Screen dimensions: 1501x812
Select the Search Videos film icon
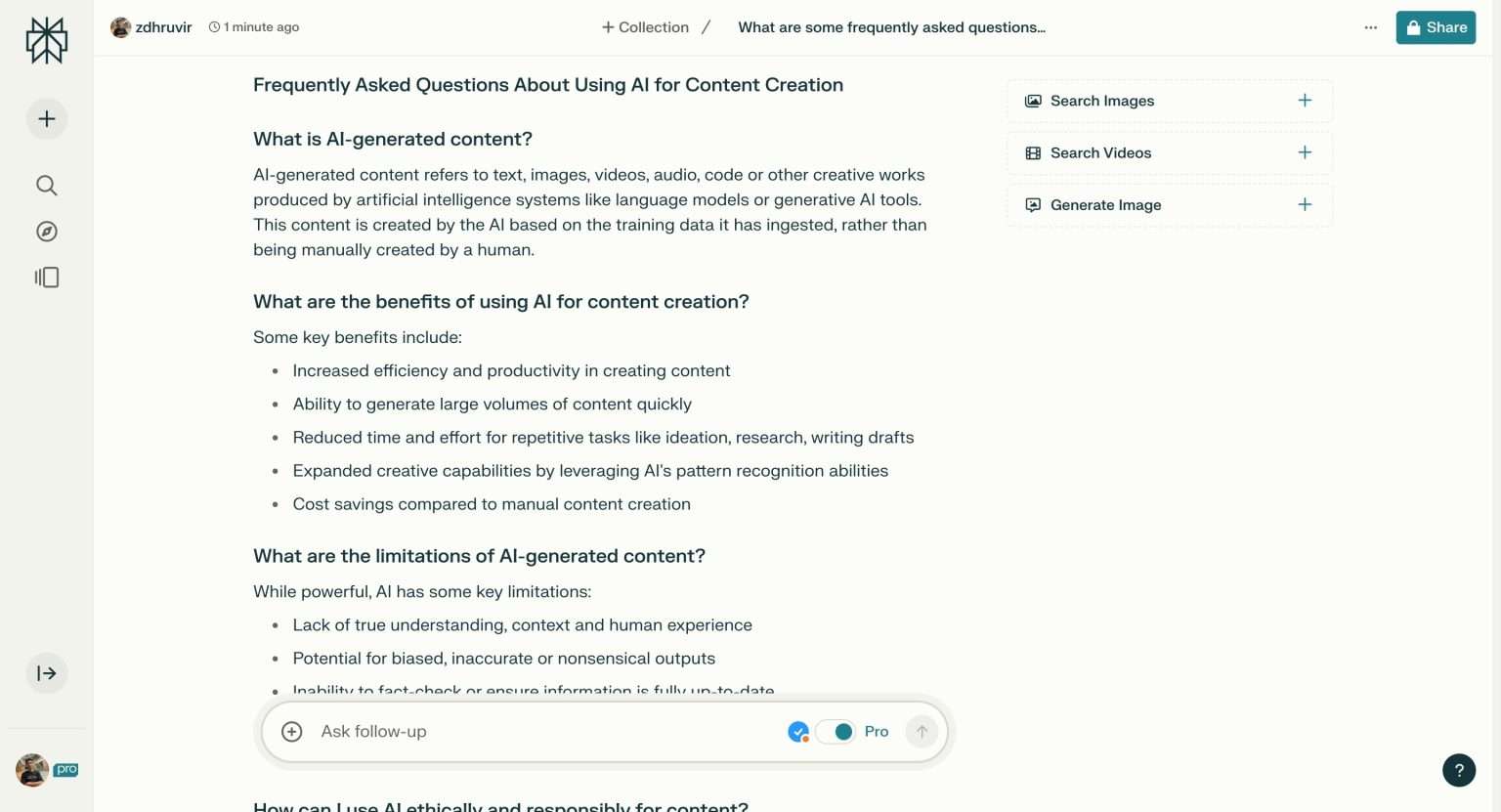1033,152
